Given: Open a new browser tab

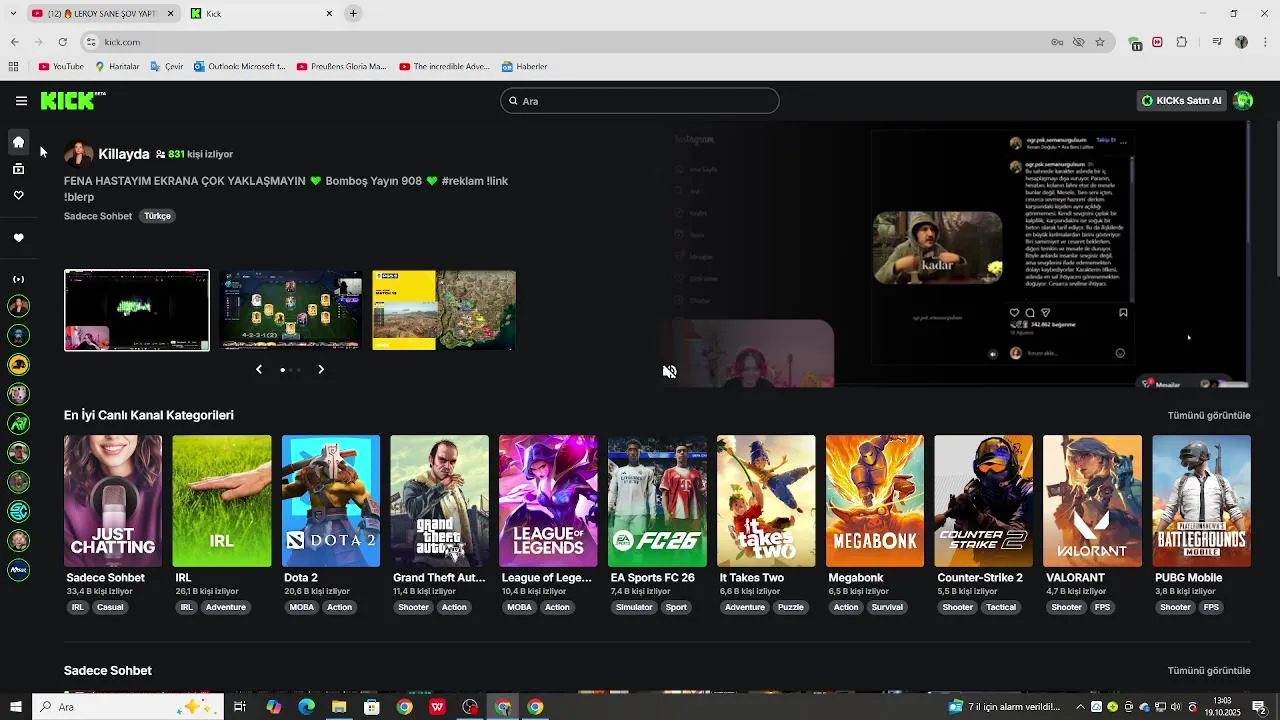Looking at the screenshot, I should click(x=353, y=14).
